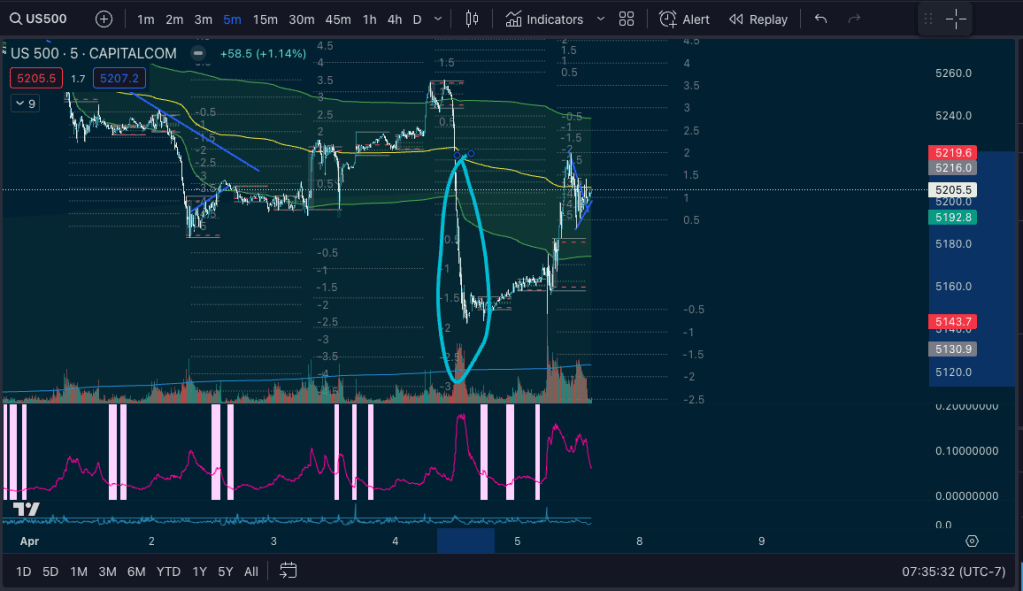The image size is (1023, 591).
Task: Select the YTD date range
Action: pos(168,571)
